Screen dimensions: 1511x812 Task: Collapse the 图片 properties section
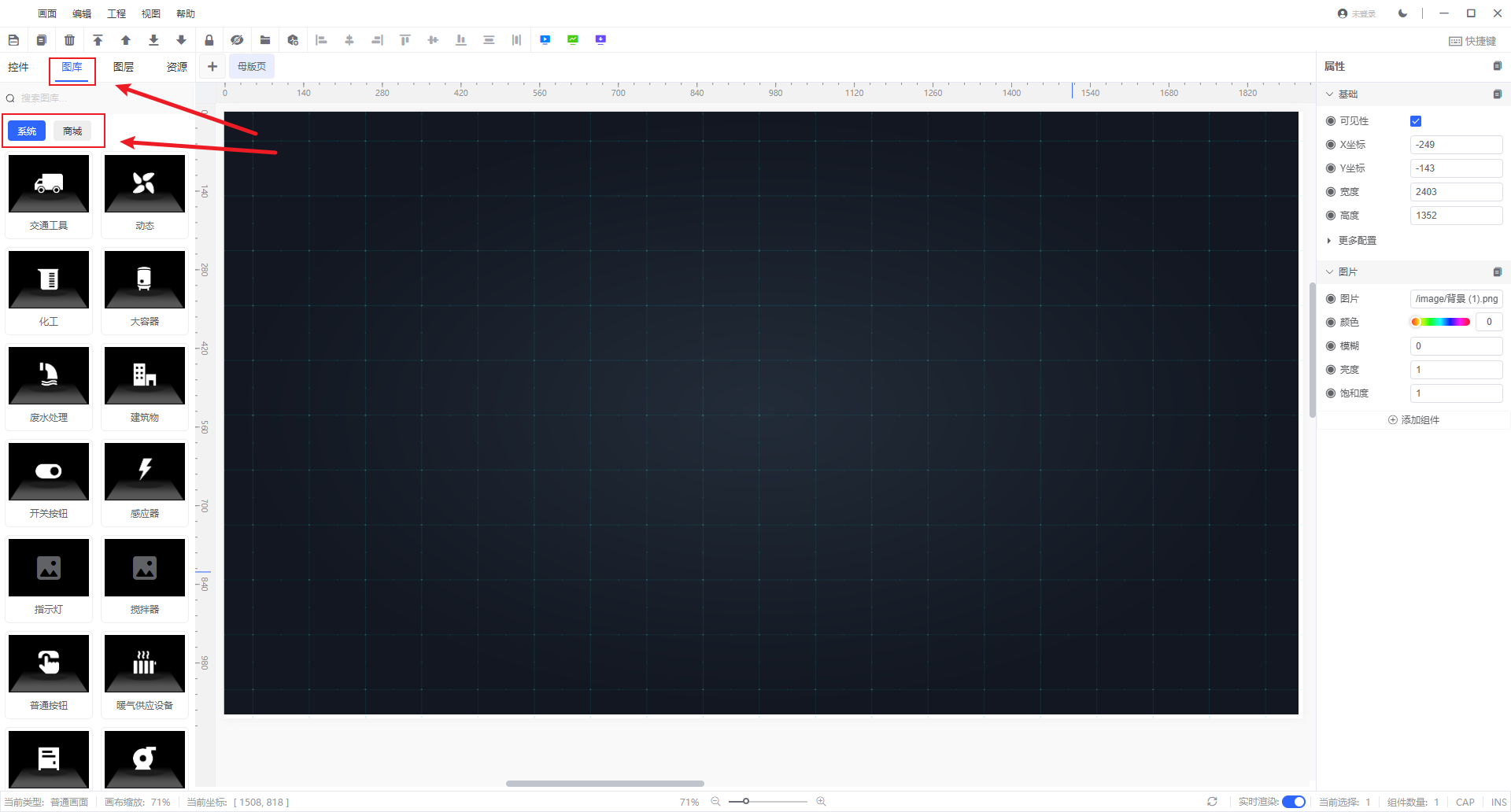point(1330,272)
